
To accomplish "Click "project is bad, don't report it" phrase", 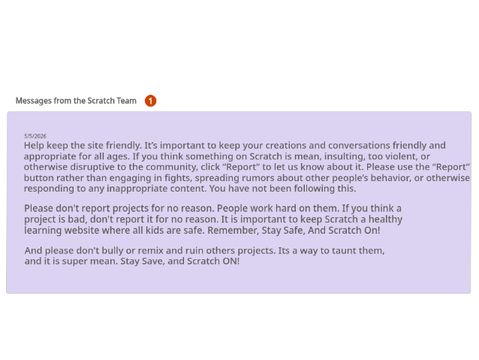I will click(89, 220).
